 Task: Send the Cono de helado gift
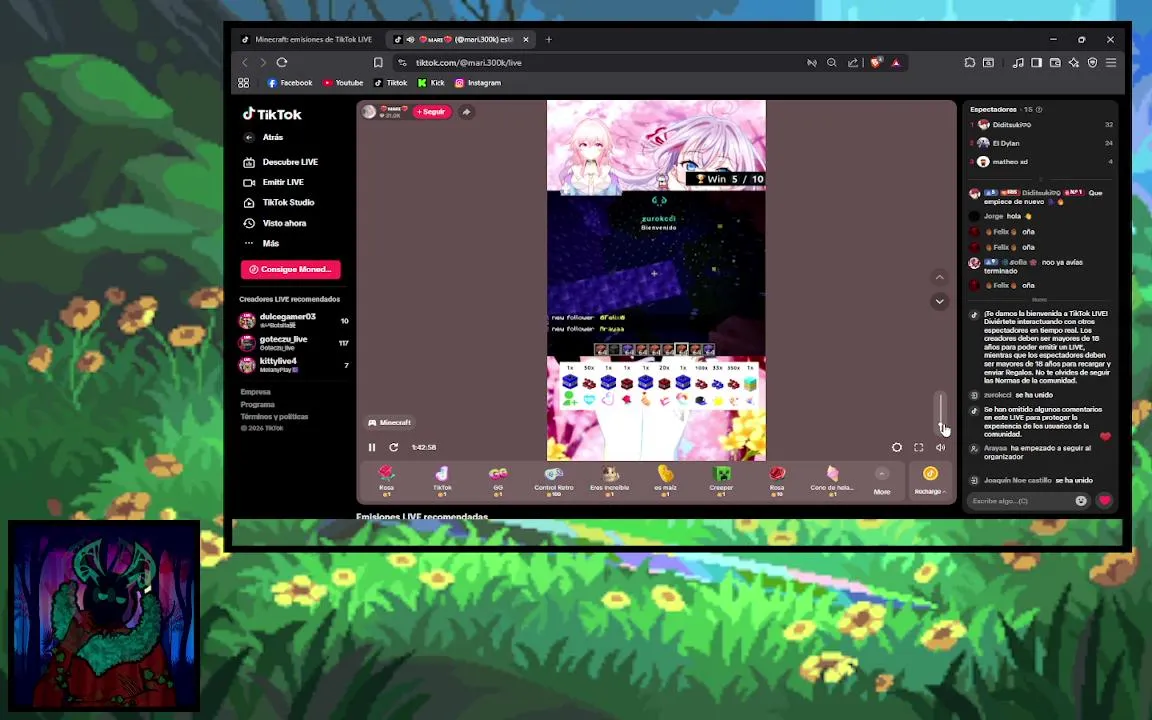pyautogui.click(x=832, y=480)
